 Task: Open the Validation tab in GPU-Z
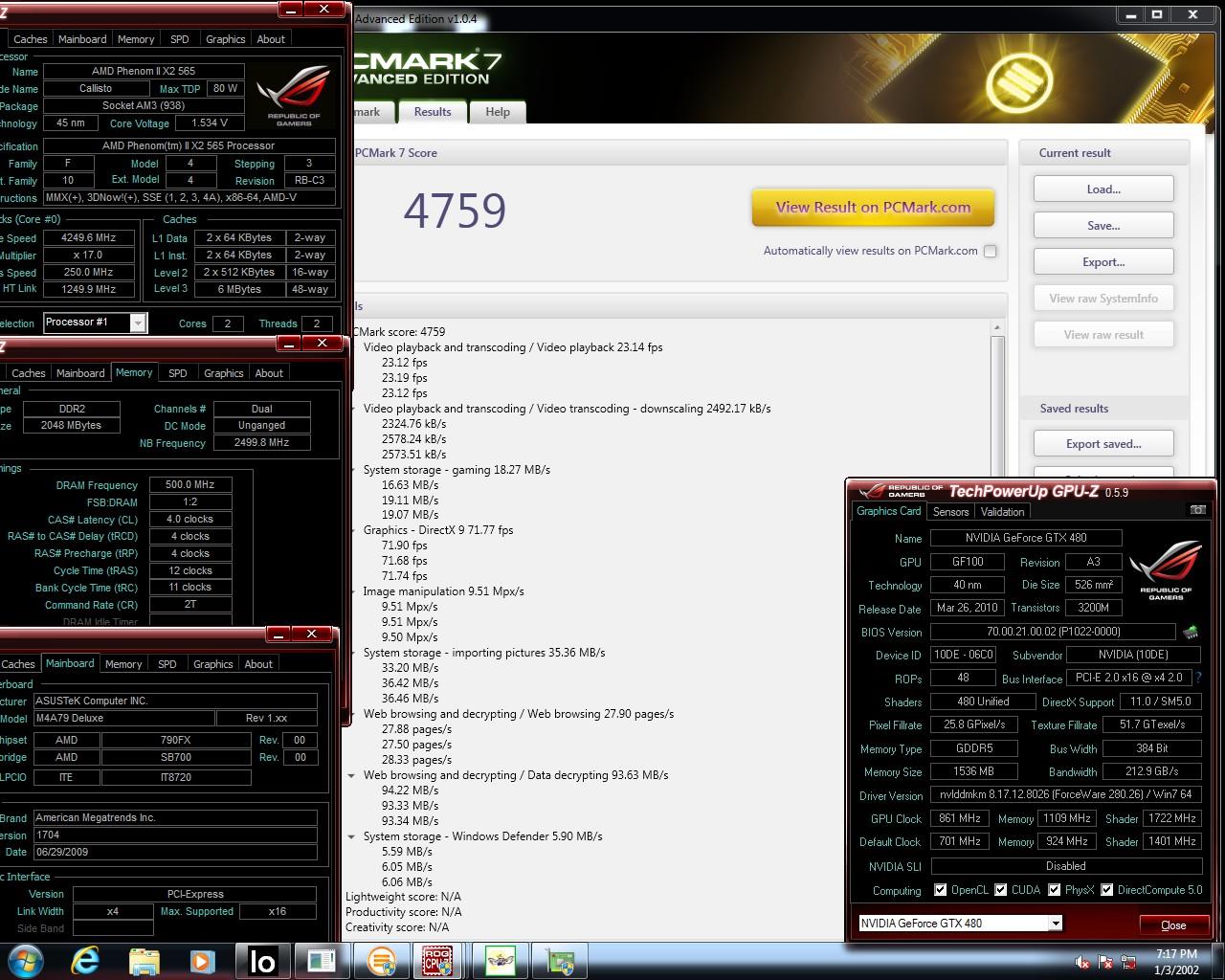click(1002, 512)
